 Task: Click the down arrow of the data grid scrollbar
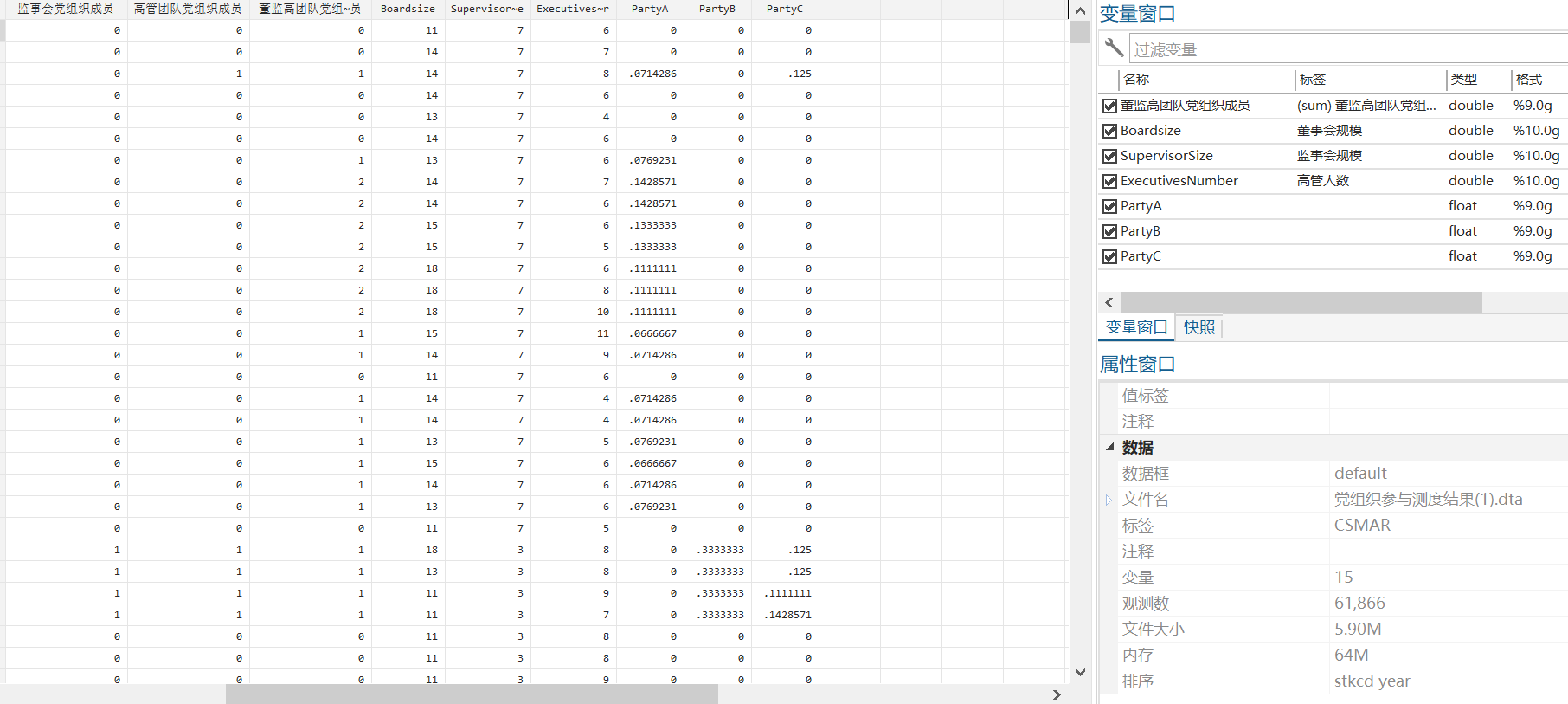[1080, 672]
